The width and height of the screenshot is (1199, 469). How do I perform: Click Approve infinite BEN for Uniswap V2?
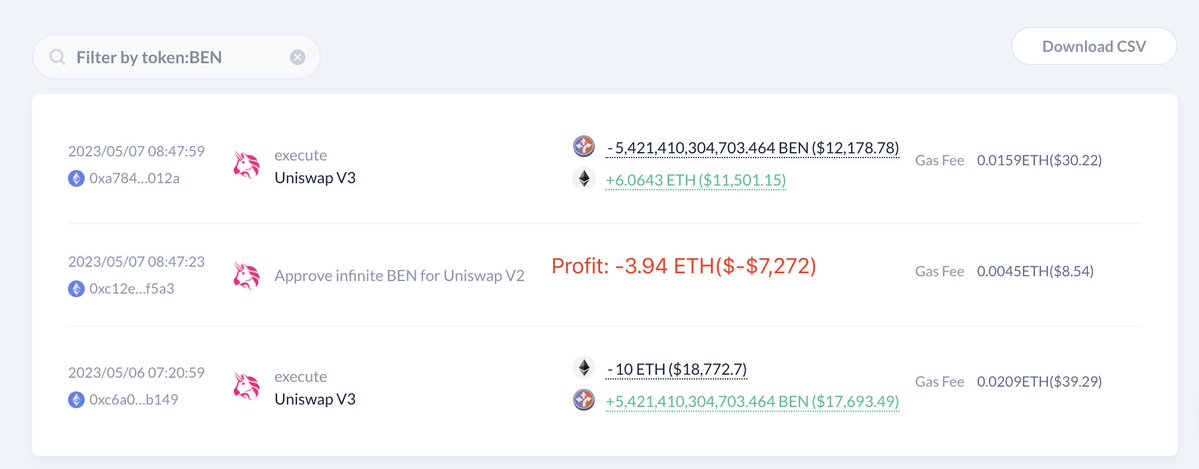pyautogui.click(x=399, y=275)
